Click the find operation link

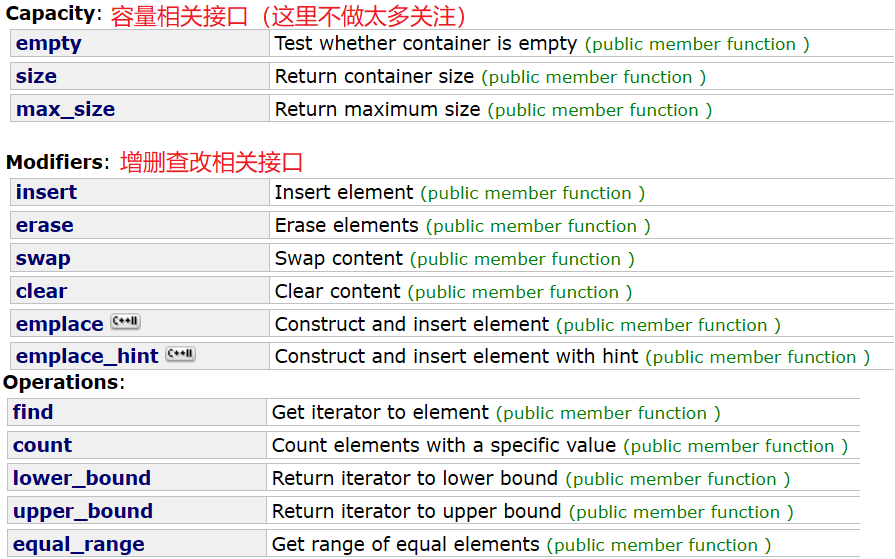[33, 412]
